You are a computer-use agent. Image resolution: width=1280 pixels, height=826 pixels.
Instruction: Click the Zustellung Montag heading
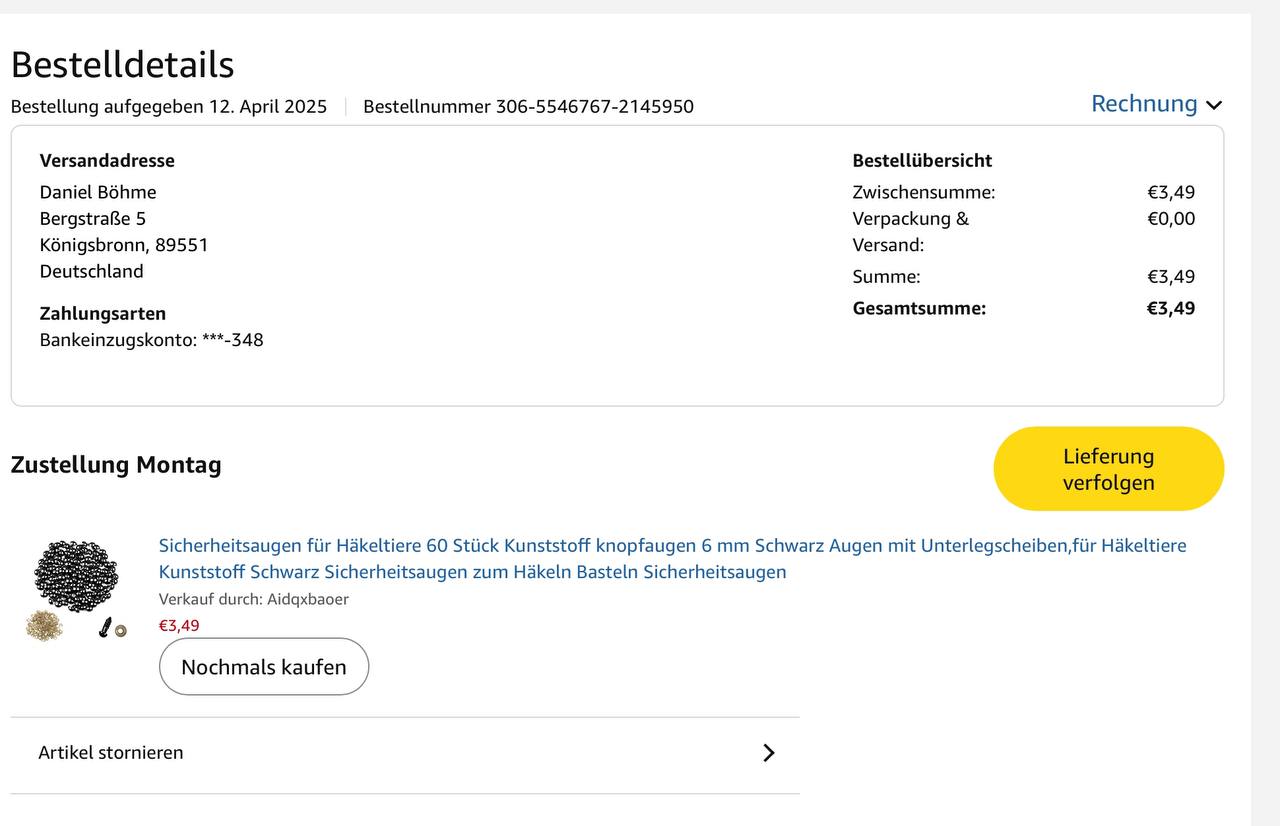click(116, 465)
